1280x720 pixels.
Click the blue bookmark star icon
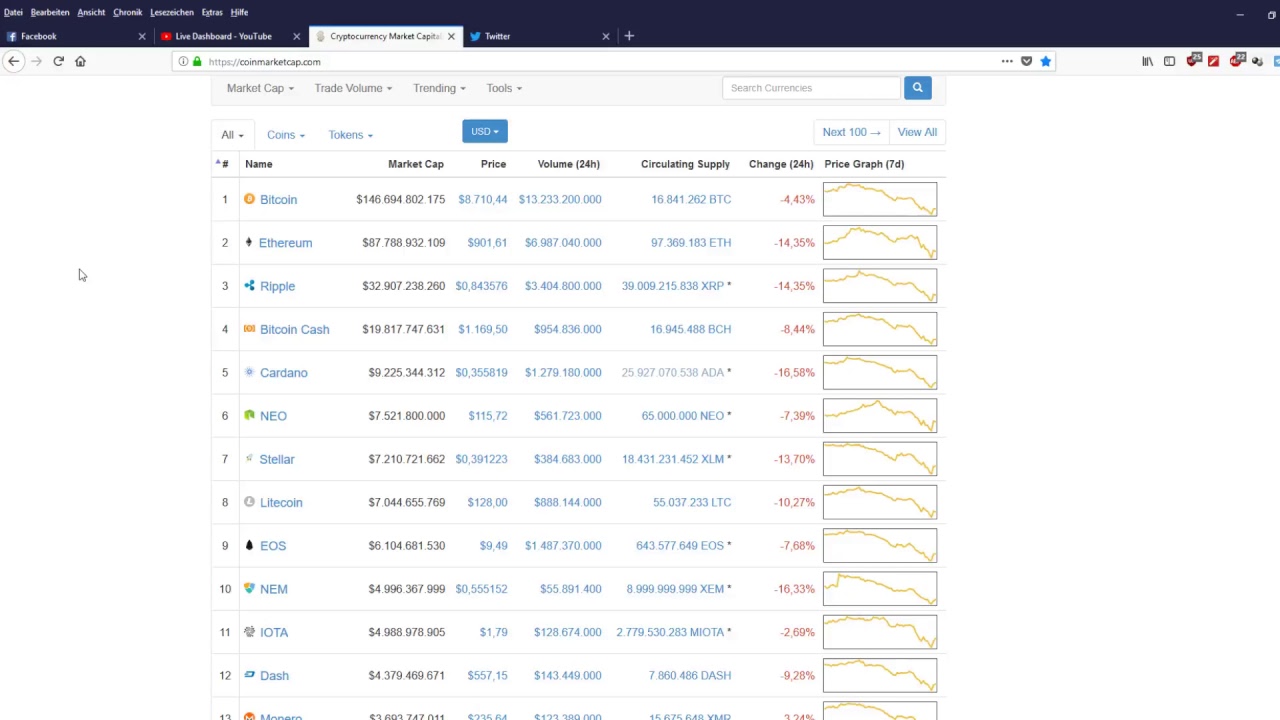click(x=1045, y=61)
